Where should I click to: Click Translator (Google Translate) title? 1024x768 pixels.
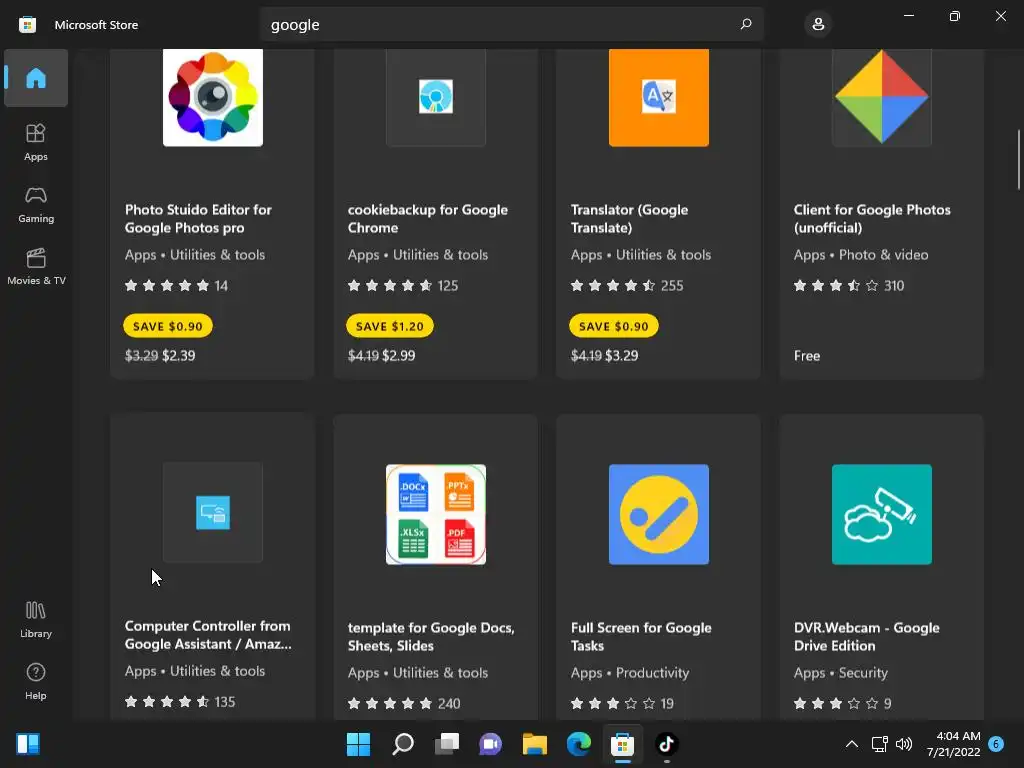pos(630,219)
